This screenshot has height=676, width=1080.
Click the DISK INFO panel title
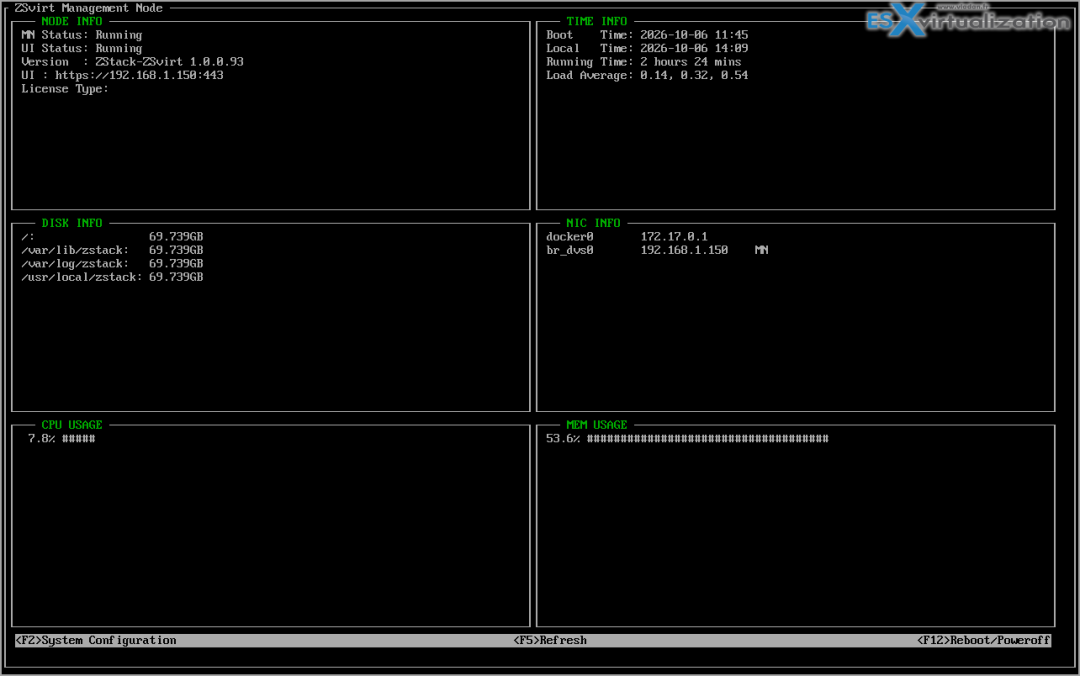point(72,223)
